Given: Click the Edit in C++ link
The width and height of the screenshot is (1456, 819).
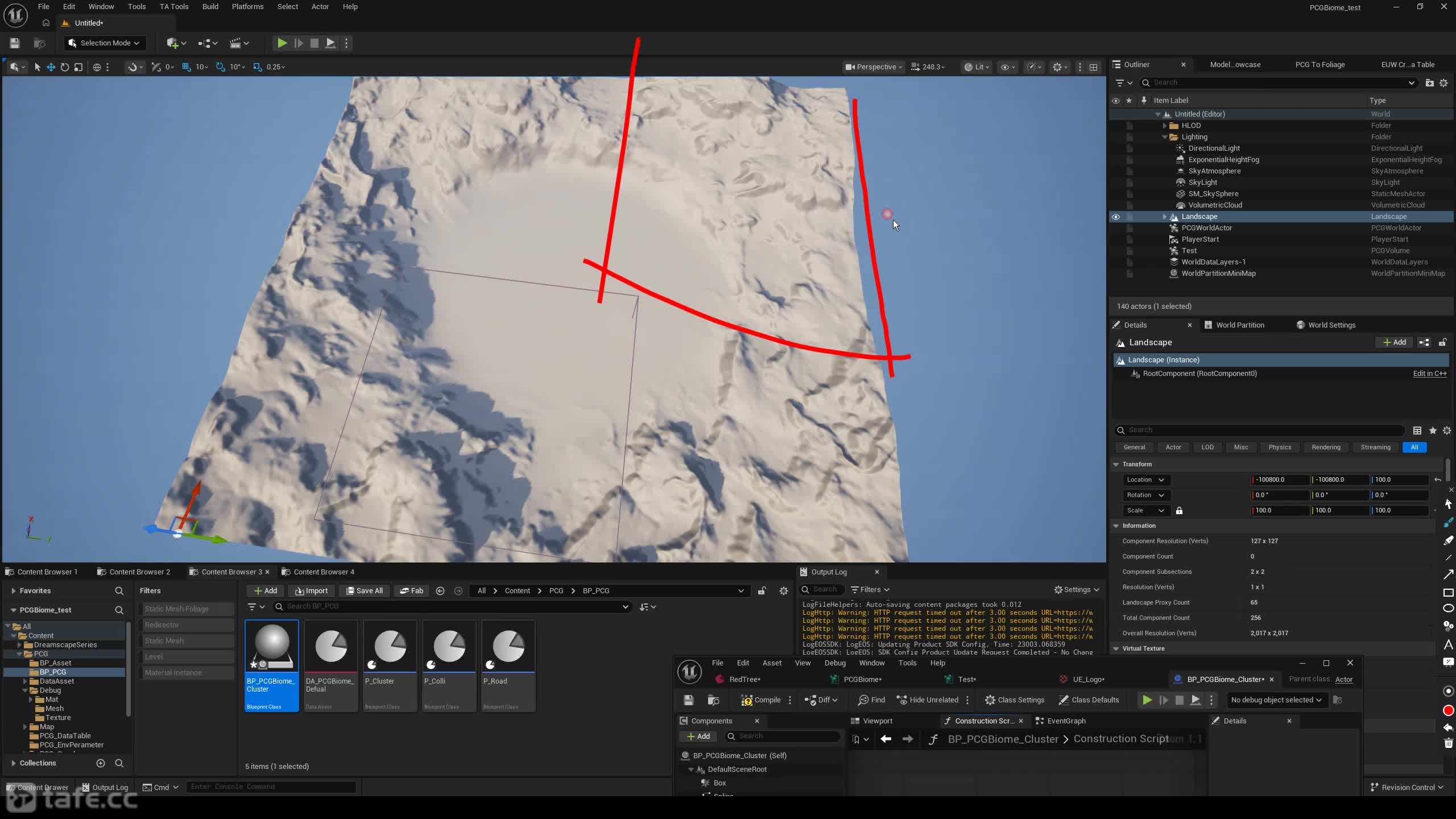Looking at the screenshot, I should [x=1429, y=374].
